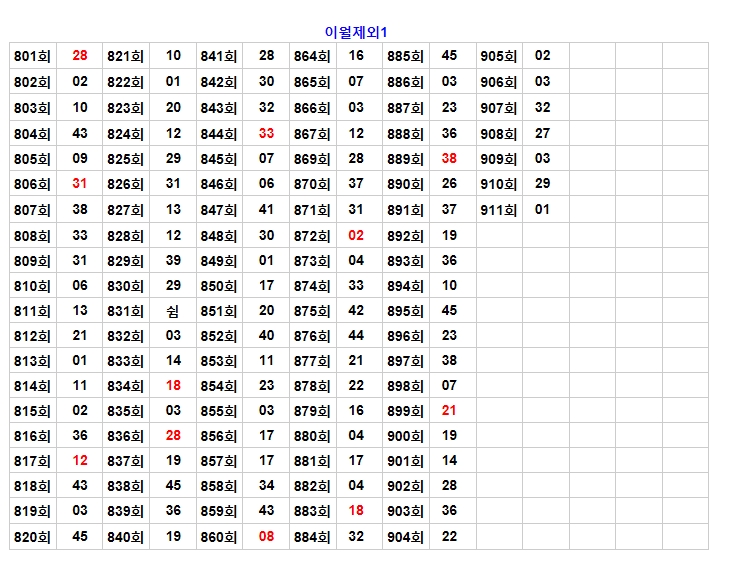Viewport: 732px width, 577px height.
Task: Click the cell labeled 911회
Action: click(498, 210)
